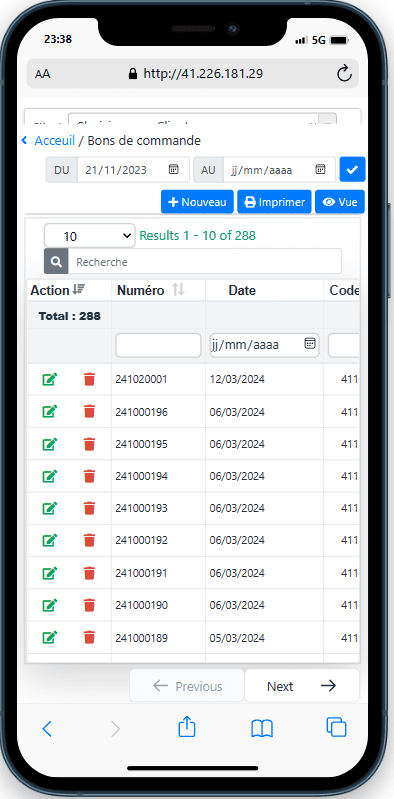The image size is (394, 799).
Task: Delete order 241000190
Action: pos(89,605)
